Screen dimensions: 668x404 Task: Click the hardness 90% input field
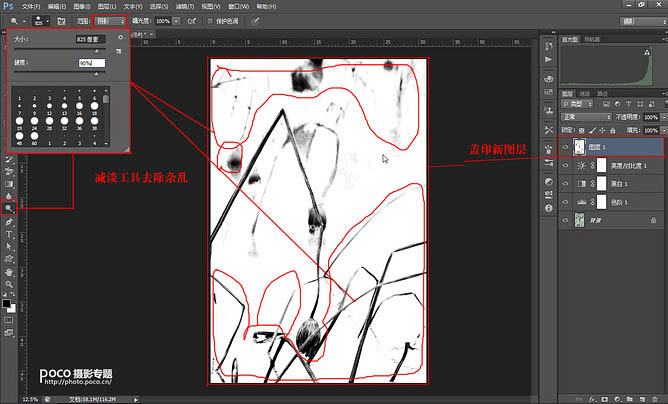click(92, 63)
